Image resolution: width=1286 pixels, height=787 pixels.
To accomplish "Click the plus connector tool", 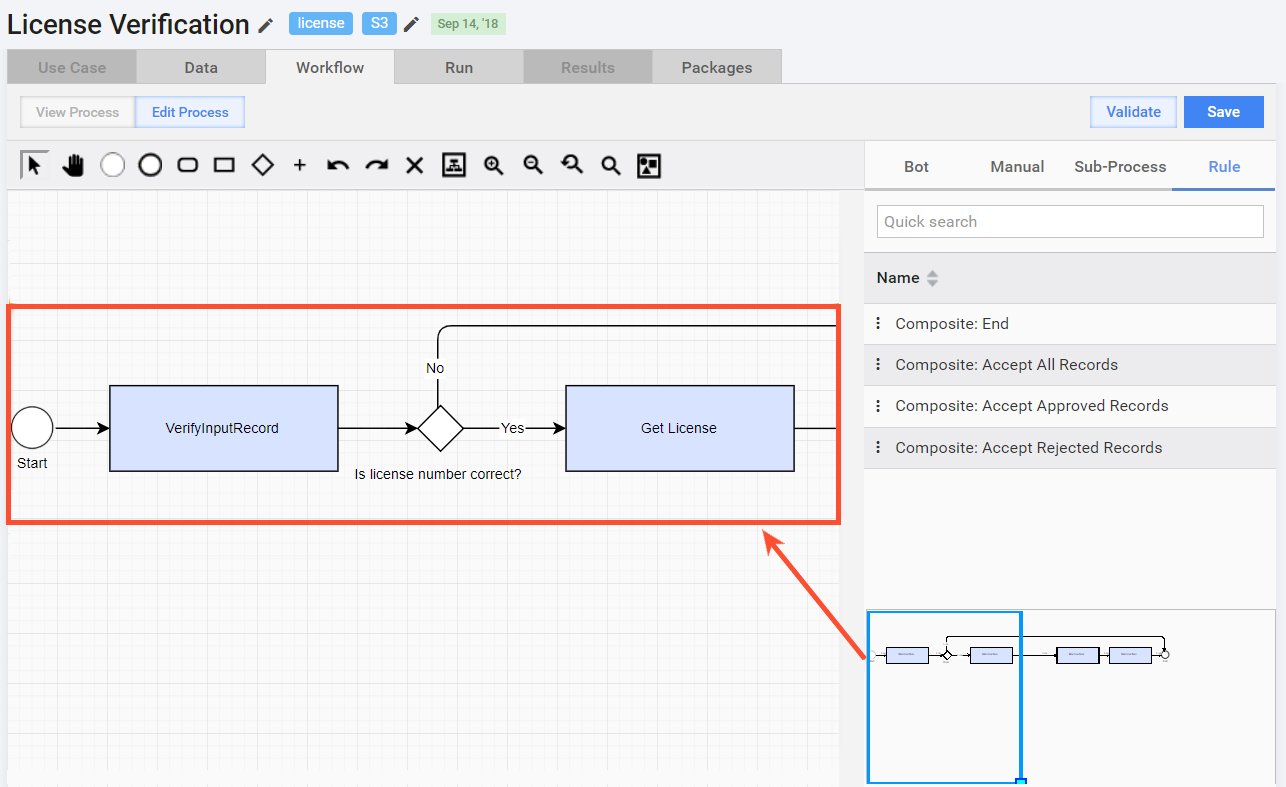I will click(x=300, y=166).
